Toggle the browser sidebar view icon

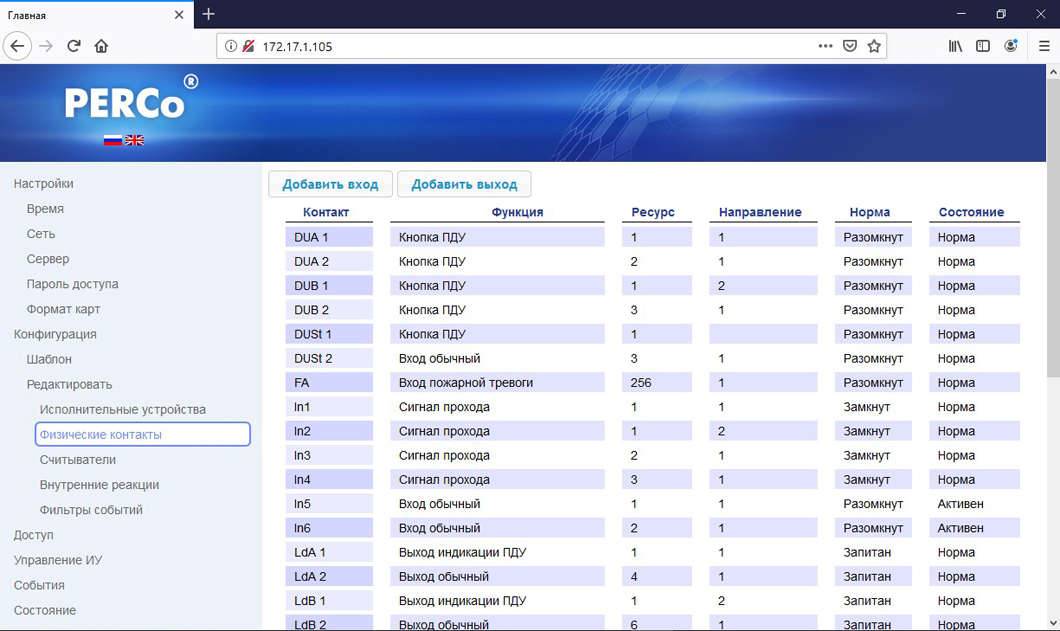(x=983, y=46)
